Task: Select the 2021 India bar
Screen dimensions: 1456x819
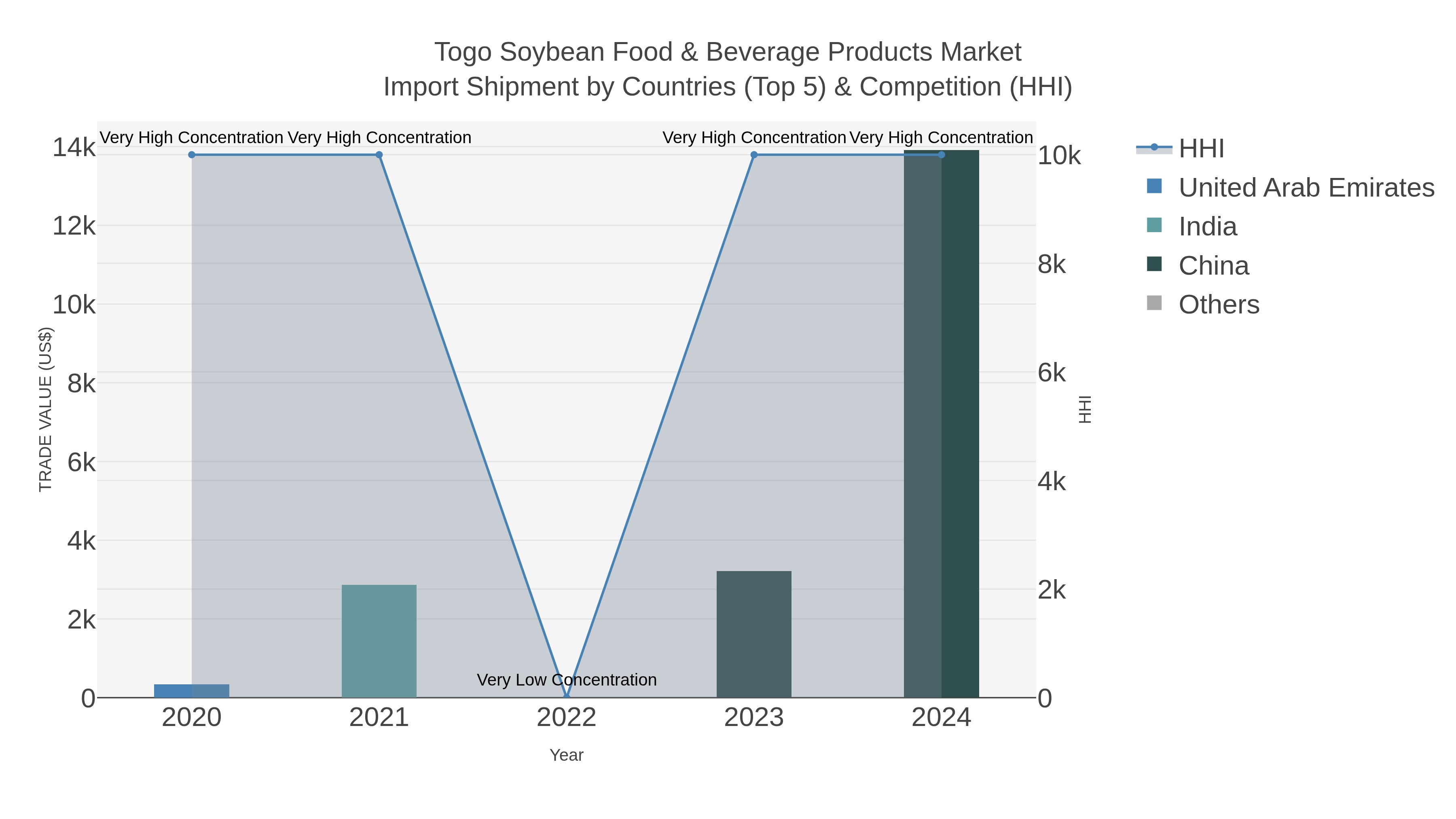Action: (379, 641)
